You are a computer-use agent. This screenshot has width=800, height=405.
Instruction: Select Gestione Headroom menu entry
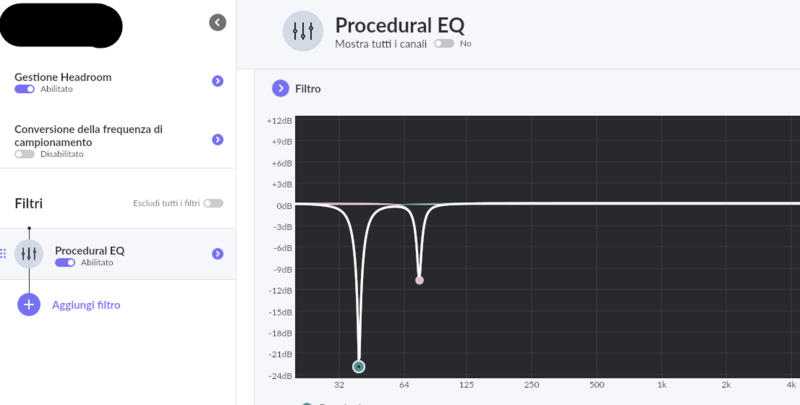click(62, 76)
